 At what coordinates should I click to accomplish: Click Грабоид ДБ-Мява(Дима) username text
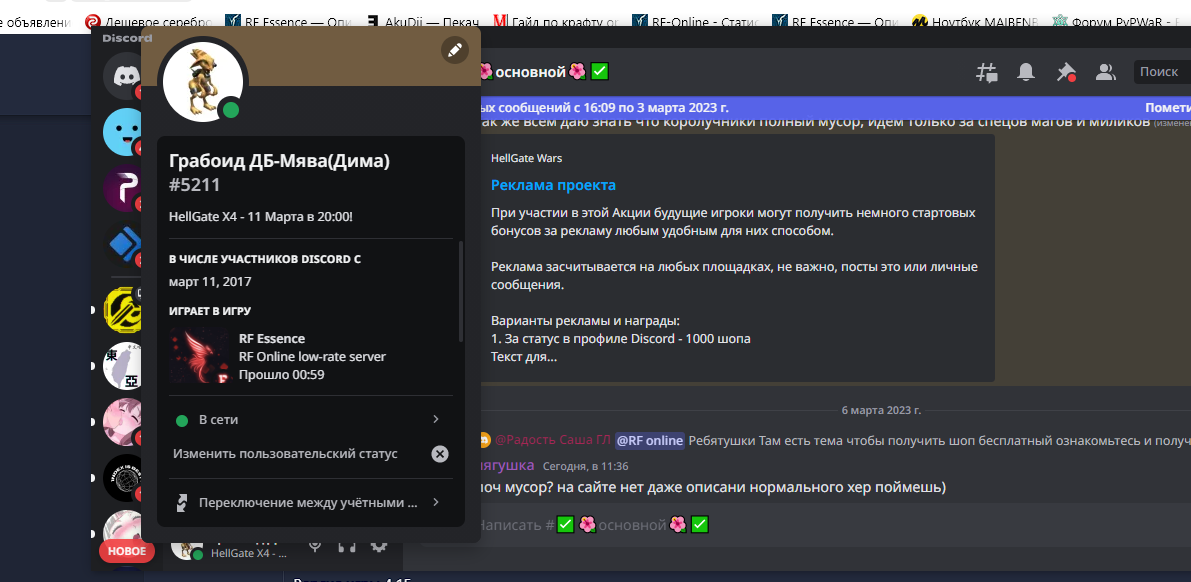[x=280, y=161]
